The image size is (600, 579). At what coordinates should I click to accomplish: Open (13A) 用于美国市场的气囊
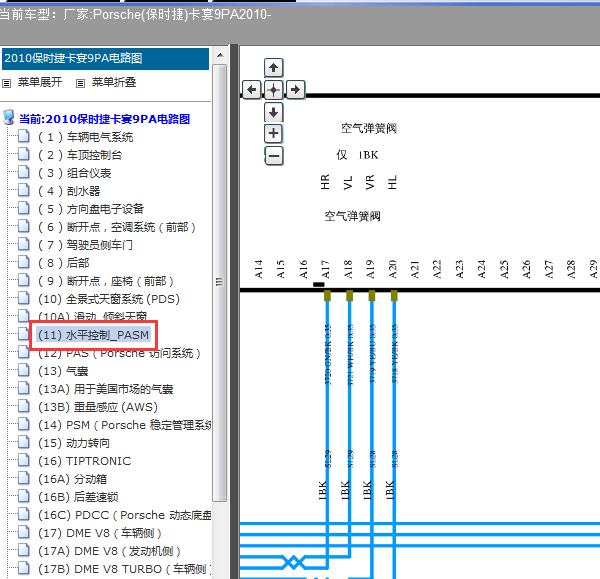coord(106,389)
